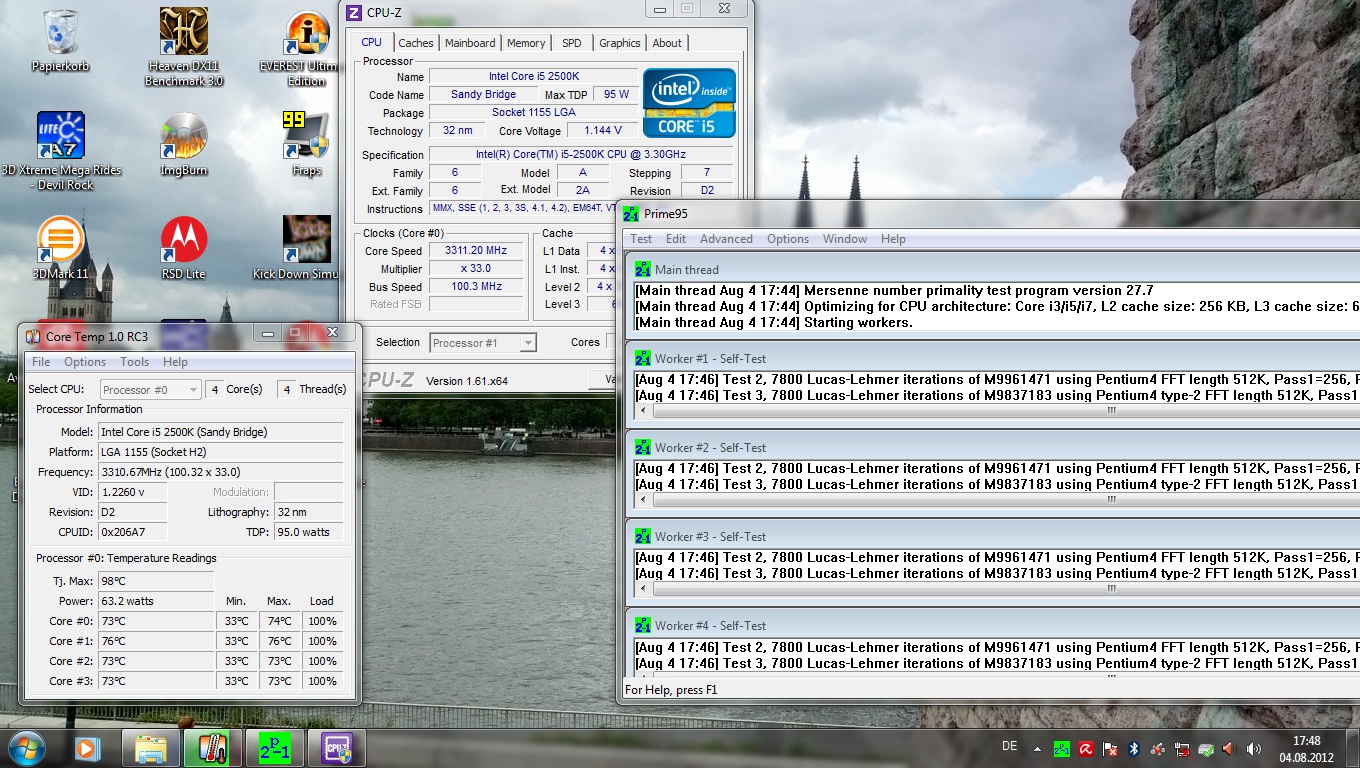Open Prime95 Help menu
The width and height of the screenshot is (1360, 768).
[893, 239]
